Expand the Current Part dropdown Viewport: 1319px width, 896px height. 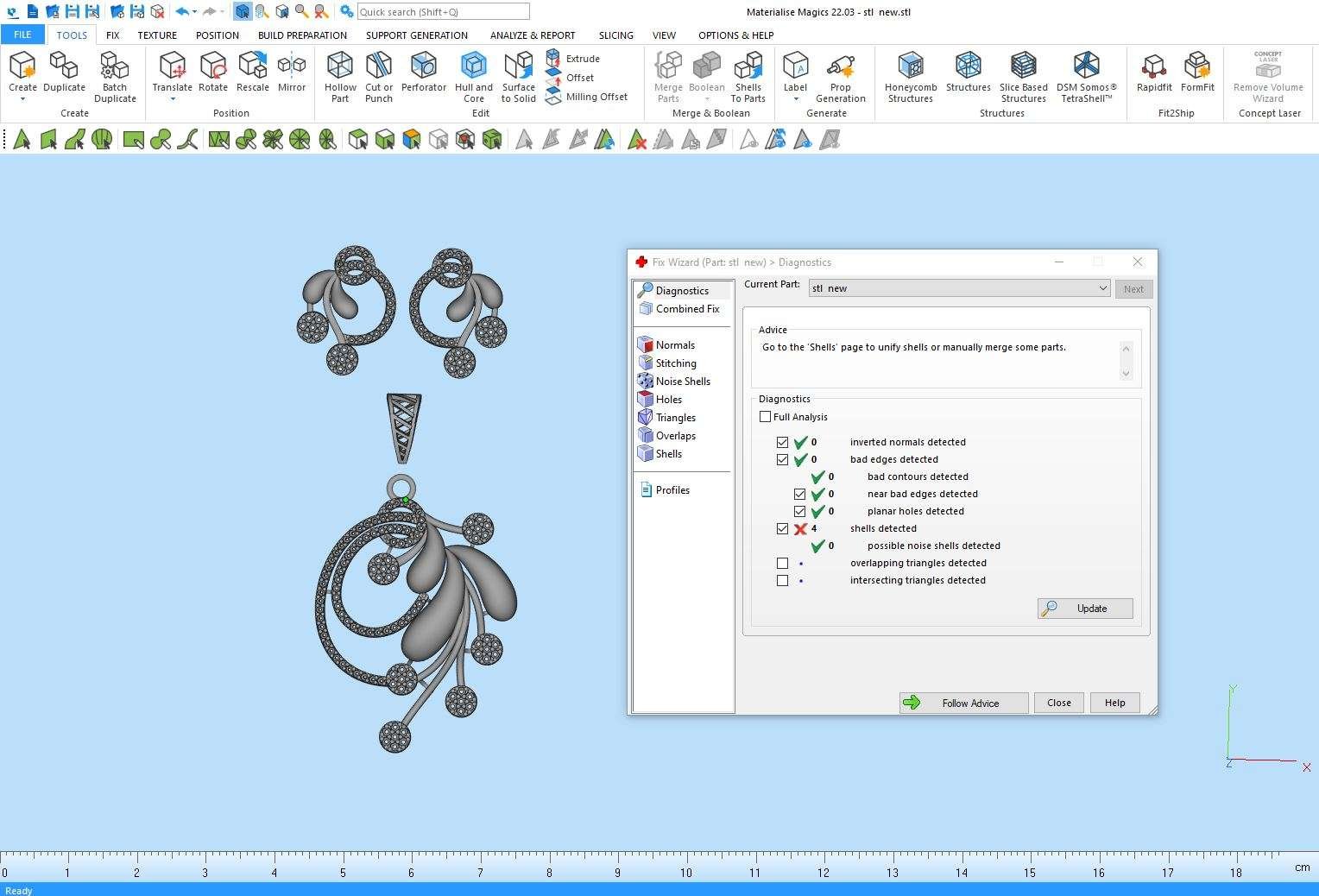pyautogui.click(x=1102, y=288)
